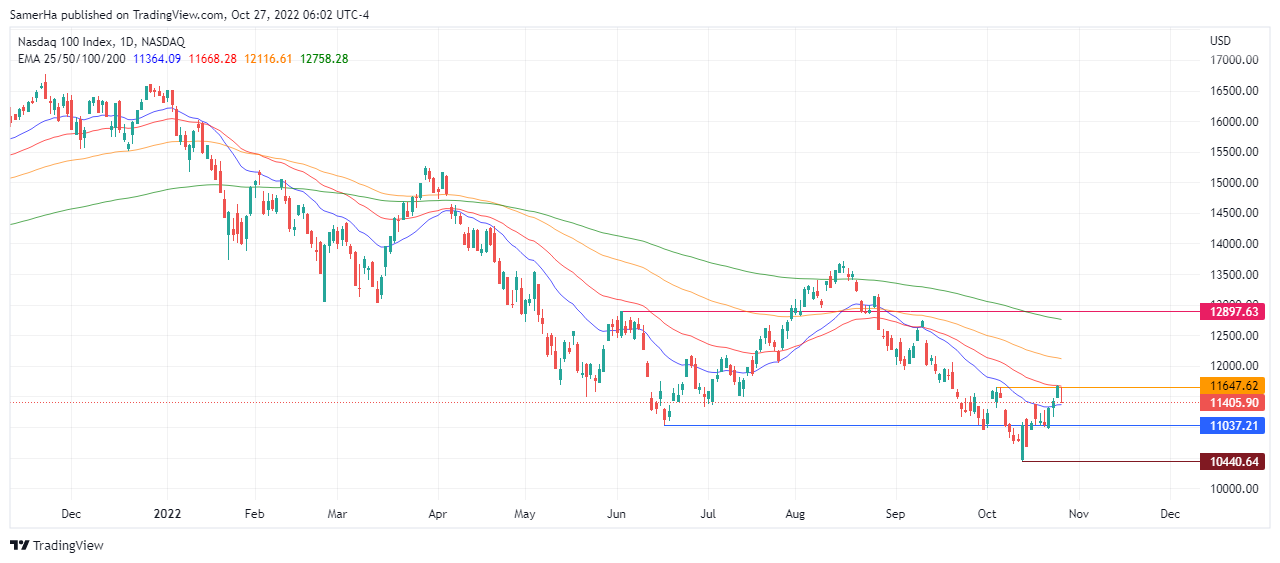Select the Aug label on time axis
The image size is (1280, 563).
coord(795,514)
